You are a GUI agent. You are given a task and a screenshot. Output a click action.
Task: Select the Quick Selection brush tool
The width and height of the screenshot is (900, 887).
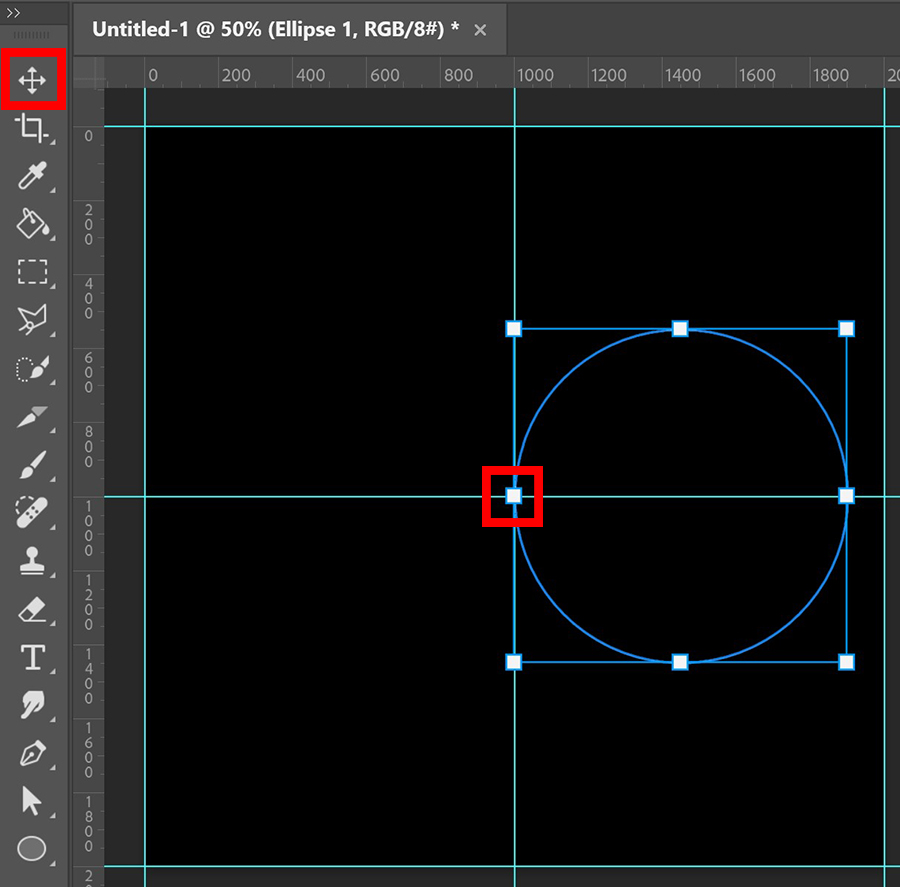pos(32,369)
